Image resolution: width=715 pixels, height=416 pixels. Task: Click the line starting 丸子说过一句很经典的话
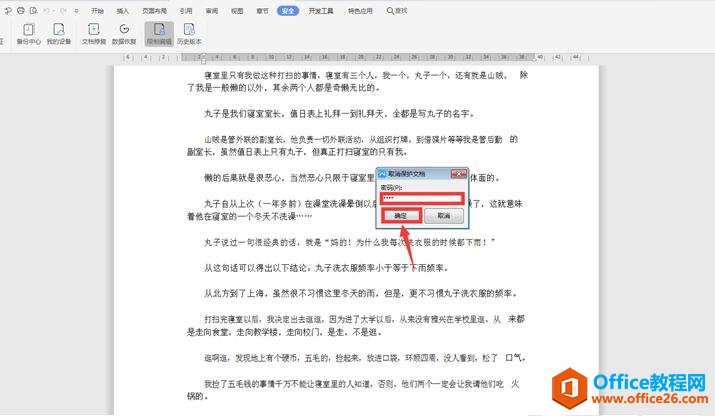[x=349, y=242]
